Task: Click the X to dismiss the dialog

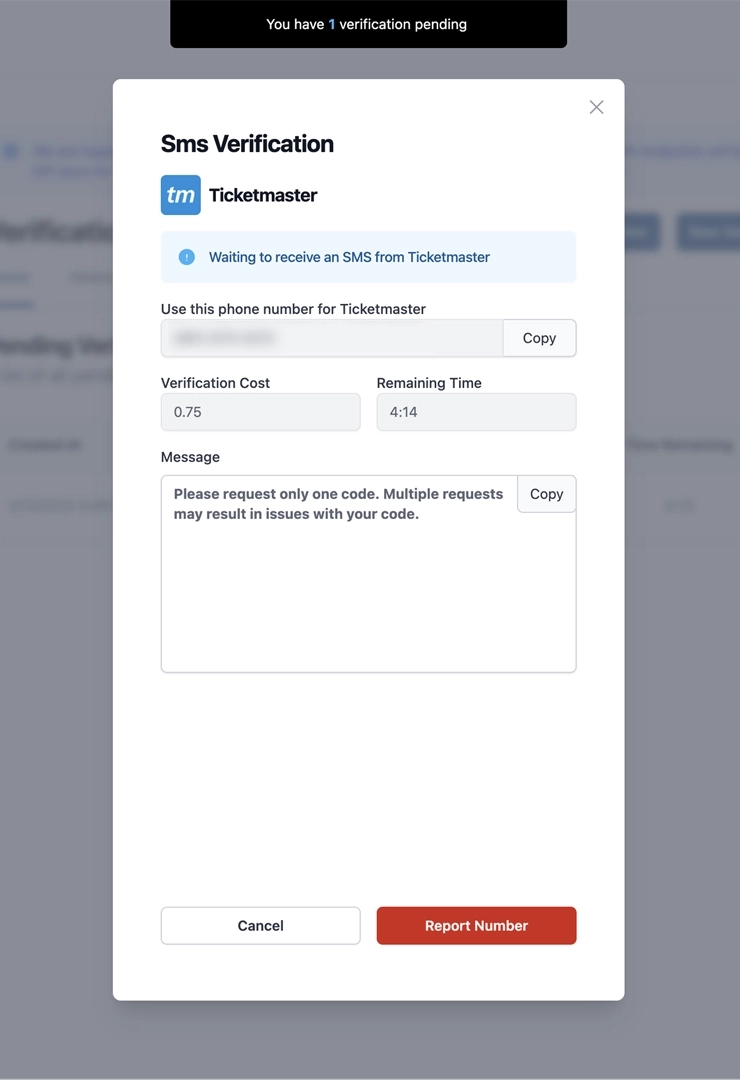Action: click(596, 107)
